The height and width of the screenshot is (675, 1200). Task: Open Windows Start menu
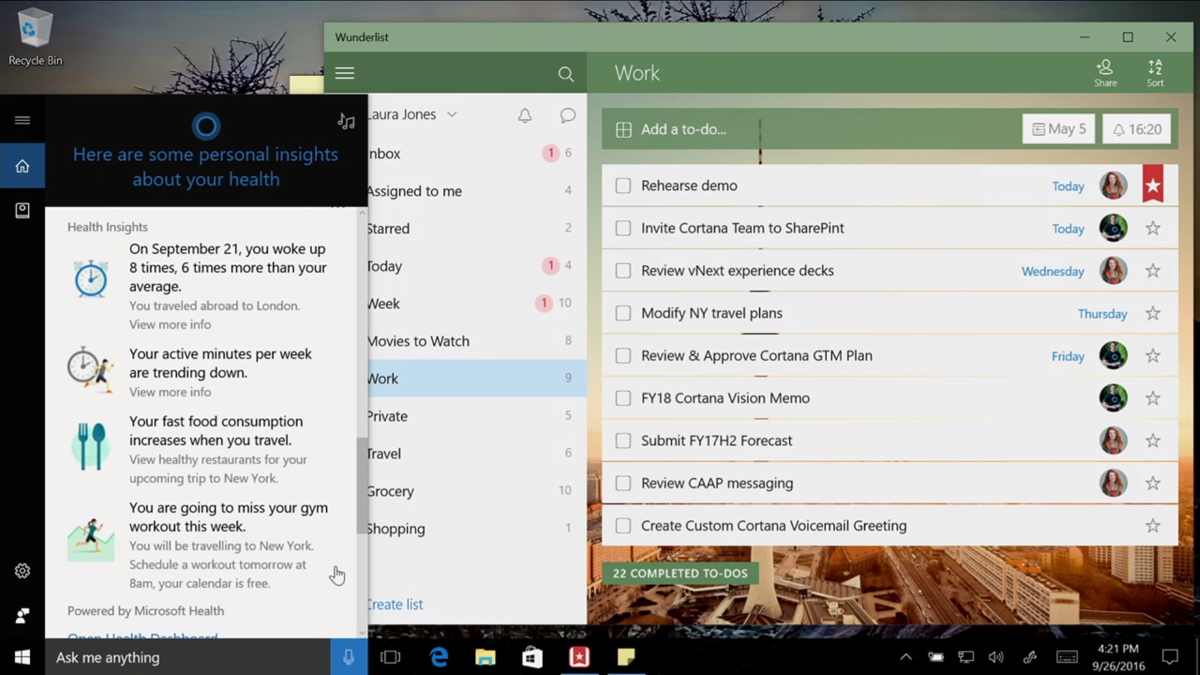[22, 657]
